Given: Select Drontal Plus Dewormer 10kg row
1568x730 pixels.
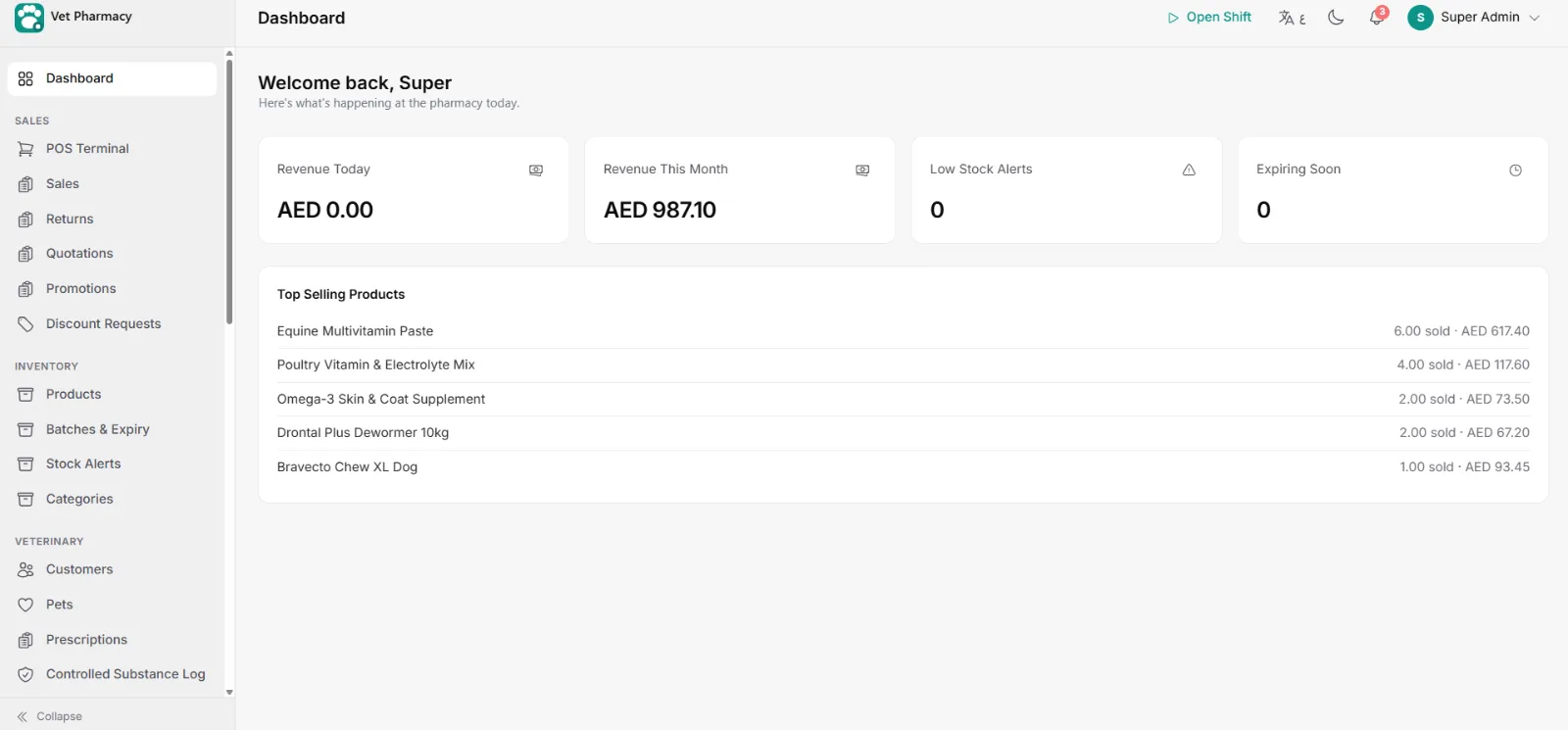Looking at the screenshot, I should [903, 433].
